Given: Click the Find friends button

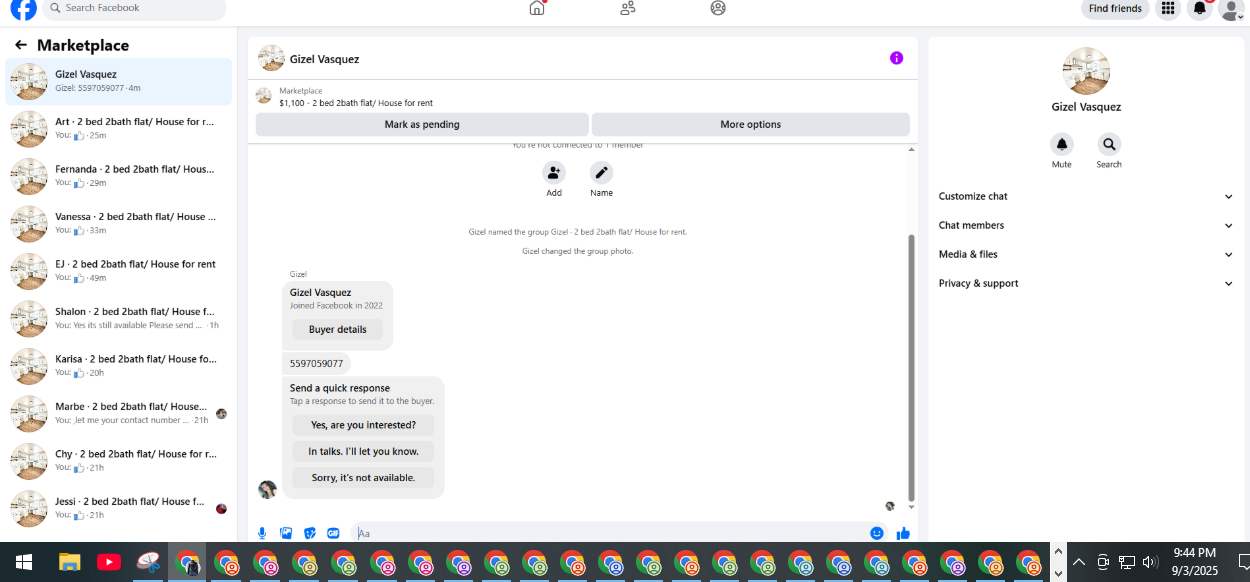Looking at the screenshot, I should click(x=1115, y=9).
